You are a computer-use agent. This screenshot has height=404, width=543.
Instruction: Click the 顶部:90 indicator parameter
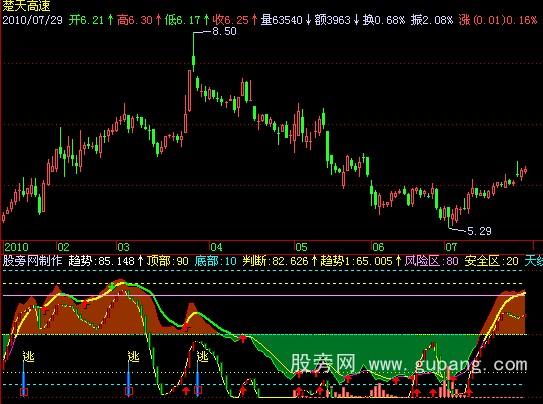(x=168, y=261)
